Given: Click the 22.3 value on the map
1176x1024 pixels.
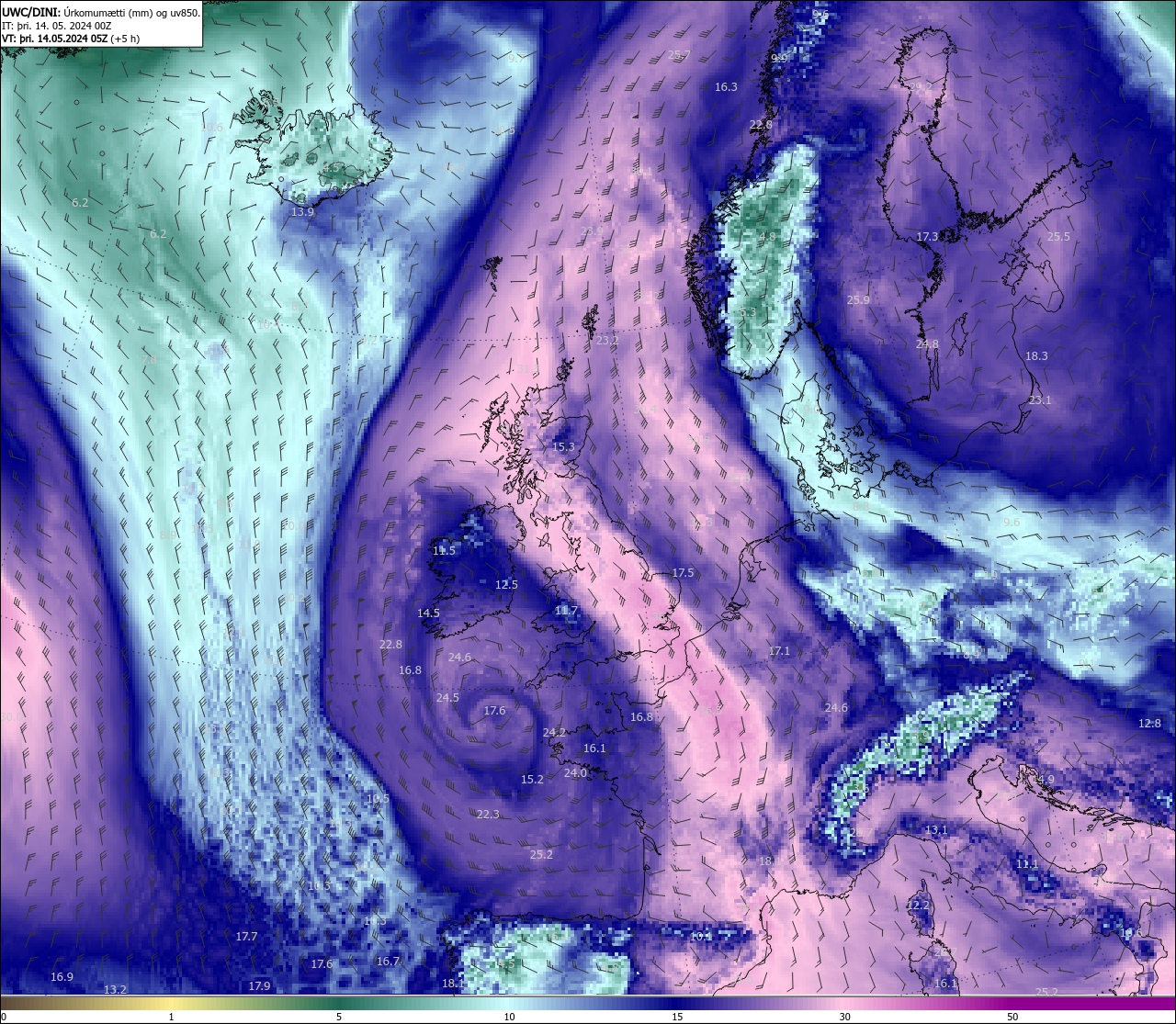Looking at the screenshot, I should 488,815.
